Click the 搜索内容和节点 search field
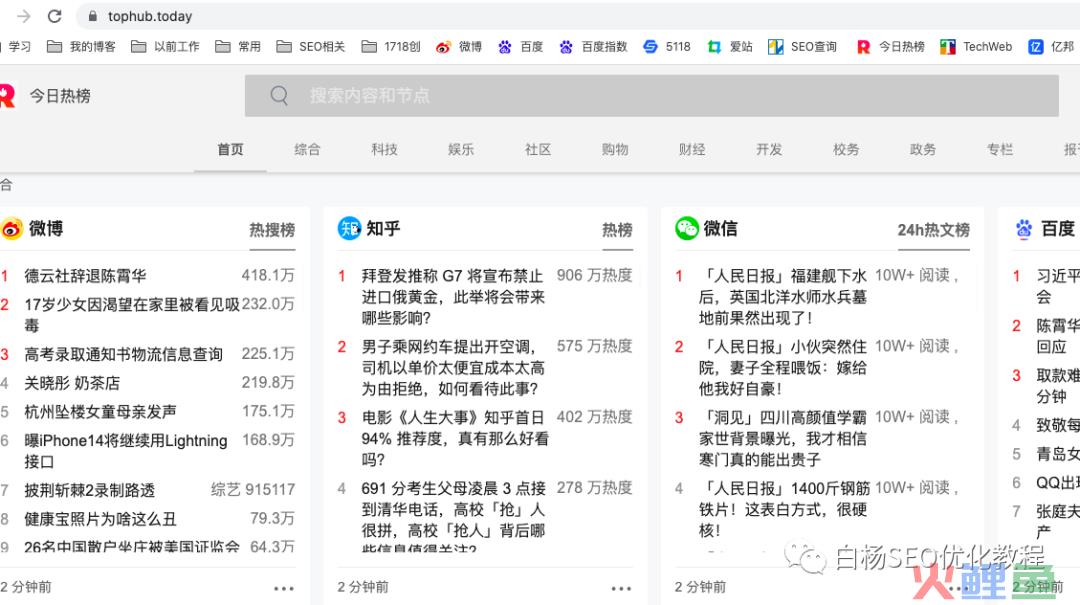 [652, 96]
